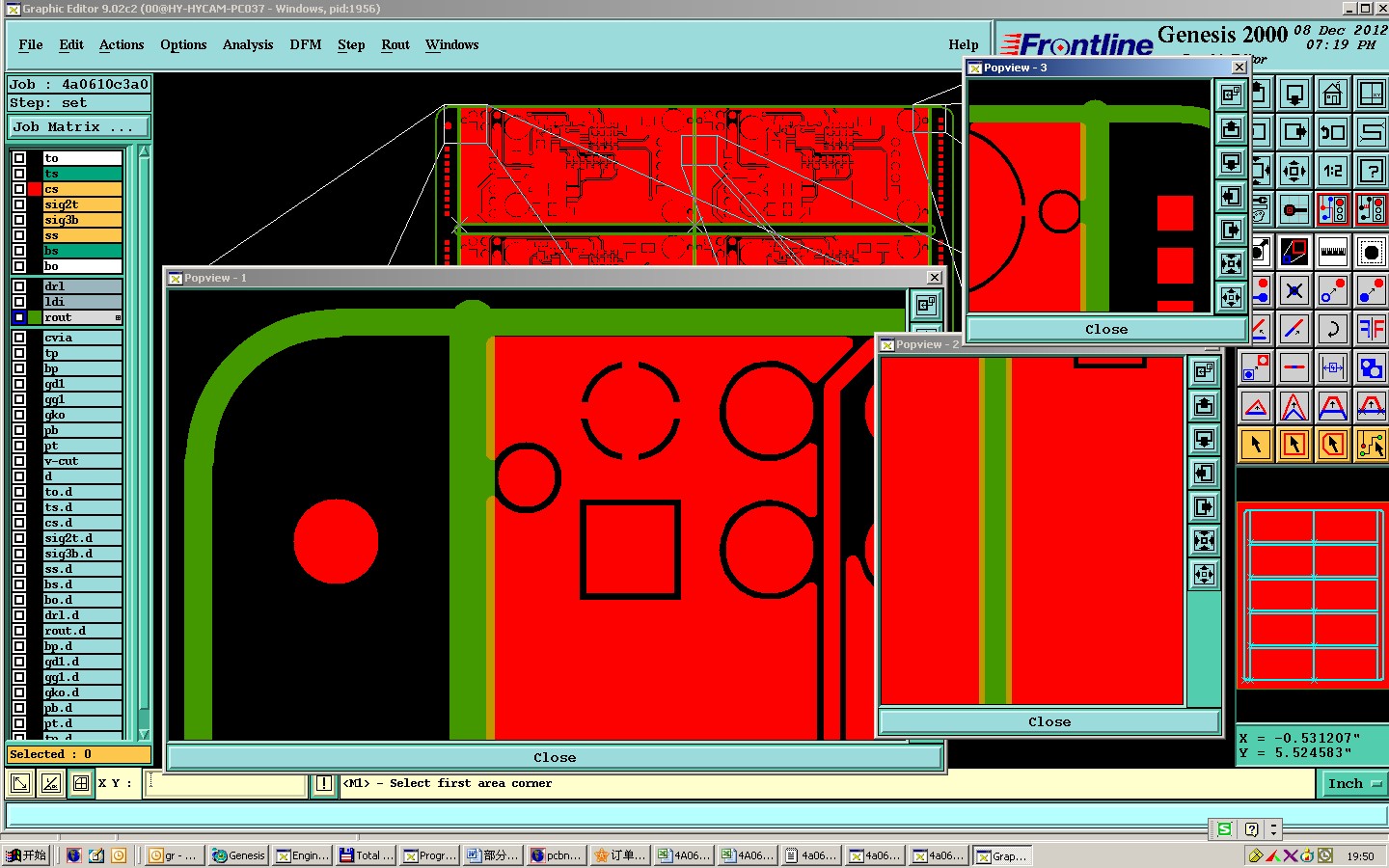The height and width of the screenshot is (868, 1389).
Task: Click the grid snap icon beside X Y
Action: (81, 783)
